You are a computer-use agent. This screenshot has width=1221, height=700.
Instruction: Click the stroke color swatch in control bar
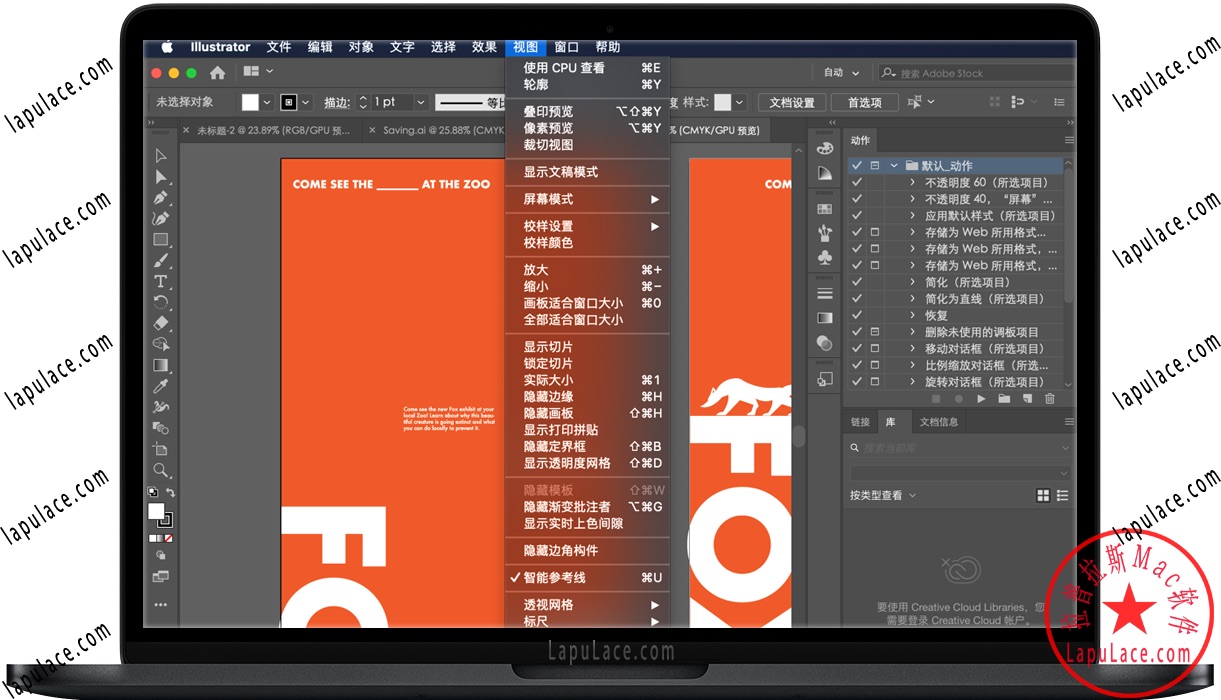288,102
